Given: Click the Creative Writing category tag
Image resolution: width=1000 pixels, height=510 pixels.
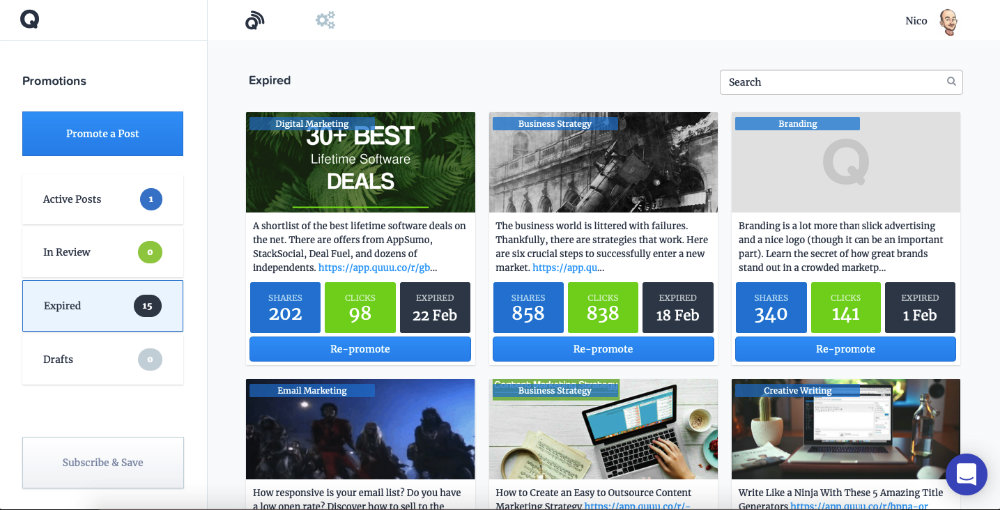Looking at the screenshot, I should tap(797, 391).
